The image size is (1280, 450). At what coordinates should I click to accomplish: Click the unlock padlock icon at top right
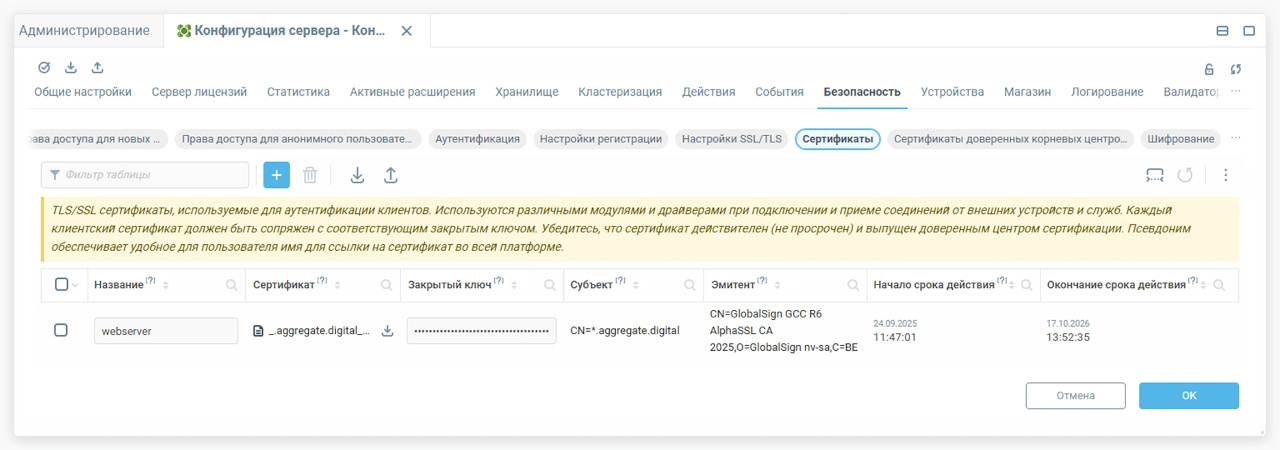[x=1209, y=69]
